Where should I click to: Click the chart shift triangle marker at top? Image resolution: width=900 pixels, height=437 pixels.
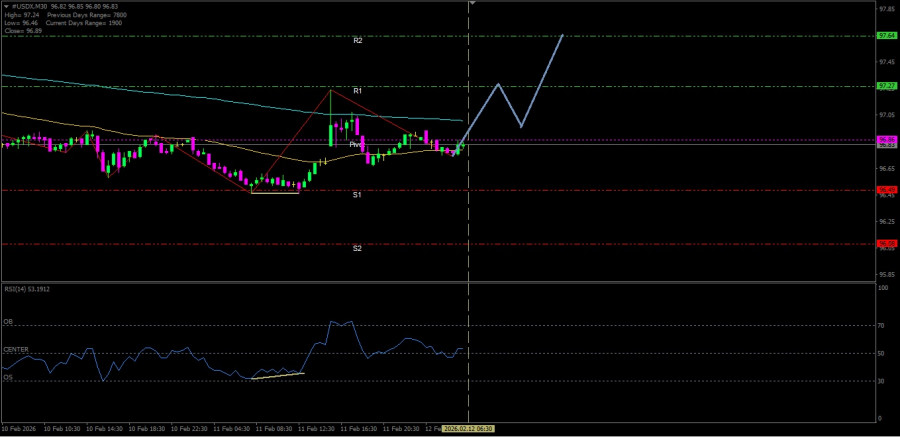pyautogui.click(x=472, y=4)
